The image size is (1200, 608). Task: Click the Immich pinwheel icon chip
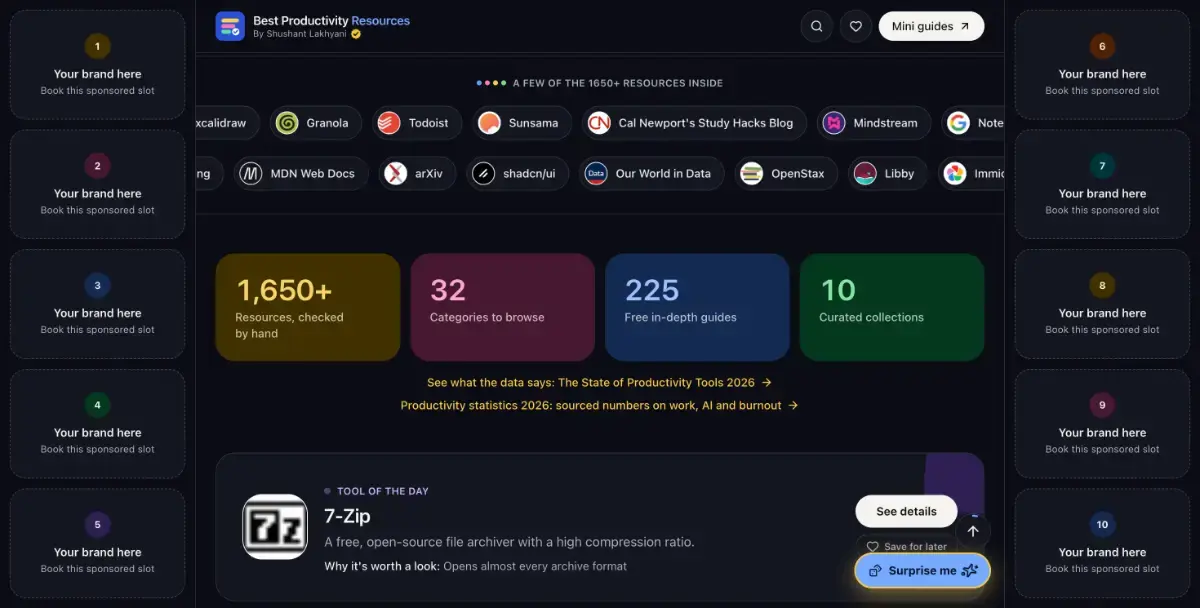point(971,173)
